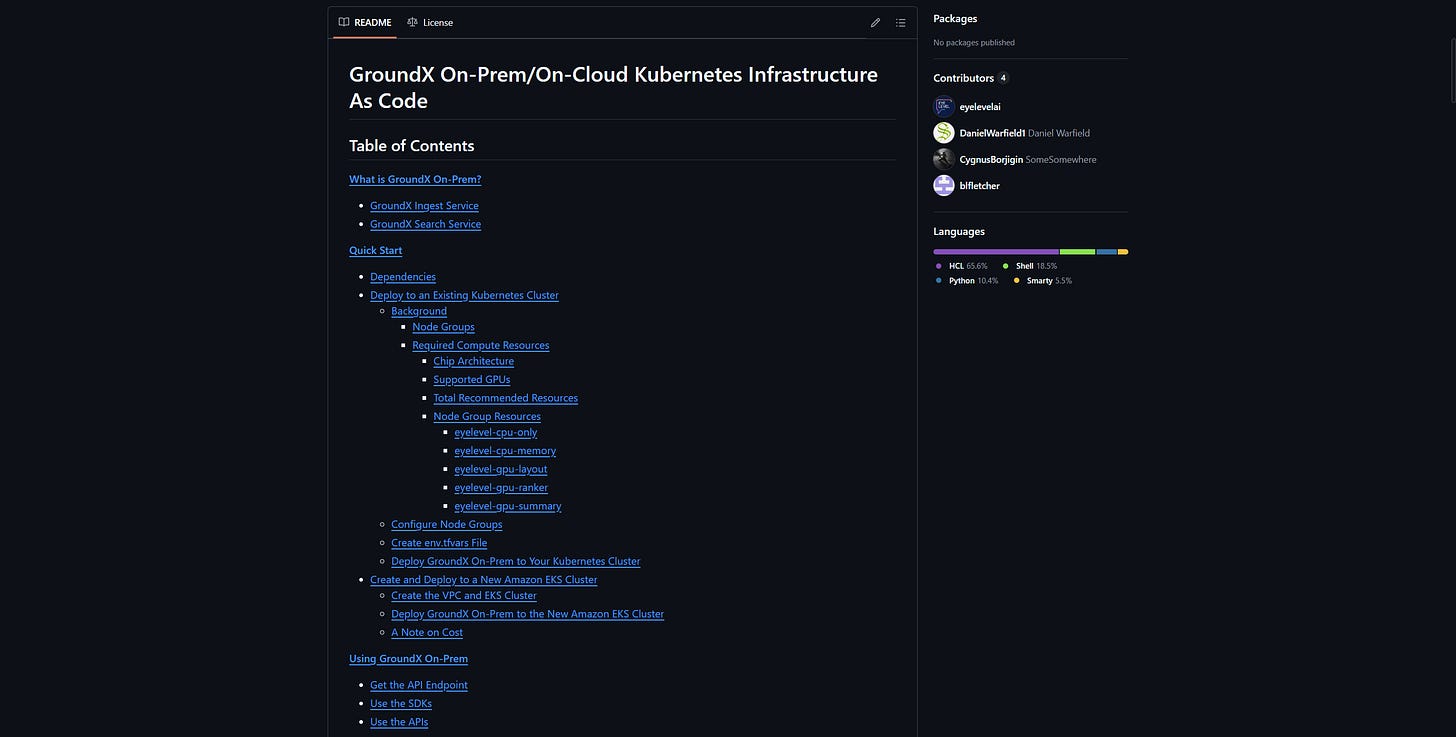
Task: Open 'Deploy GroundX On-Prem to the New Amazon EKS Cluster'
Action: click(x=528, y=614)
